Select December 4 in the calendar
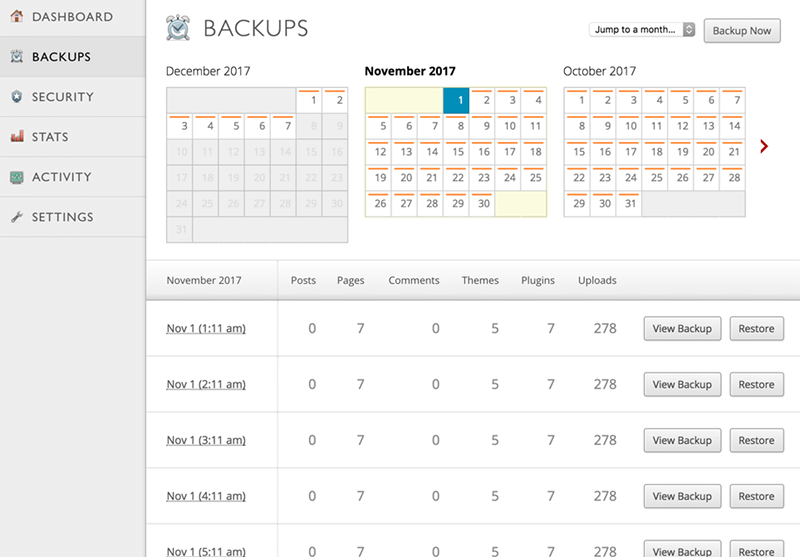Image resolution: width=800 pixels, height=557 pixels. [x=206, y=126]
